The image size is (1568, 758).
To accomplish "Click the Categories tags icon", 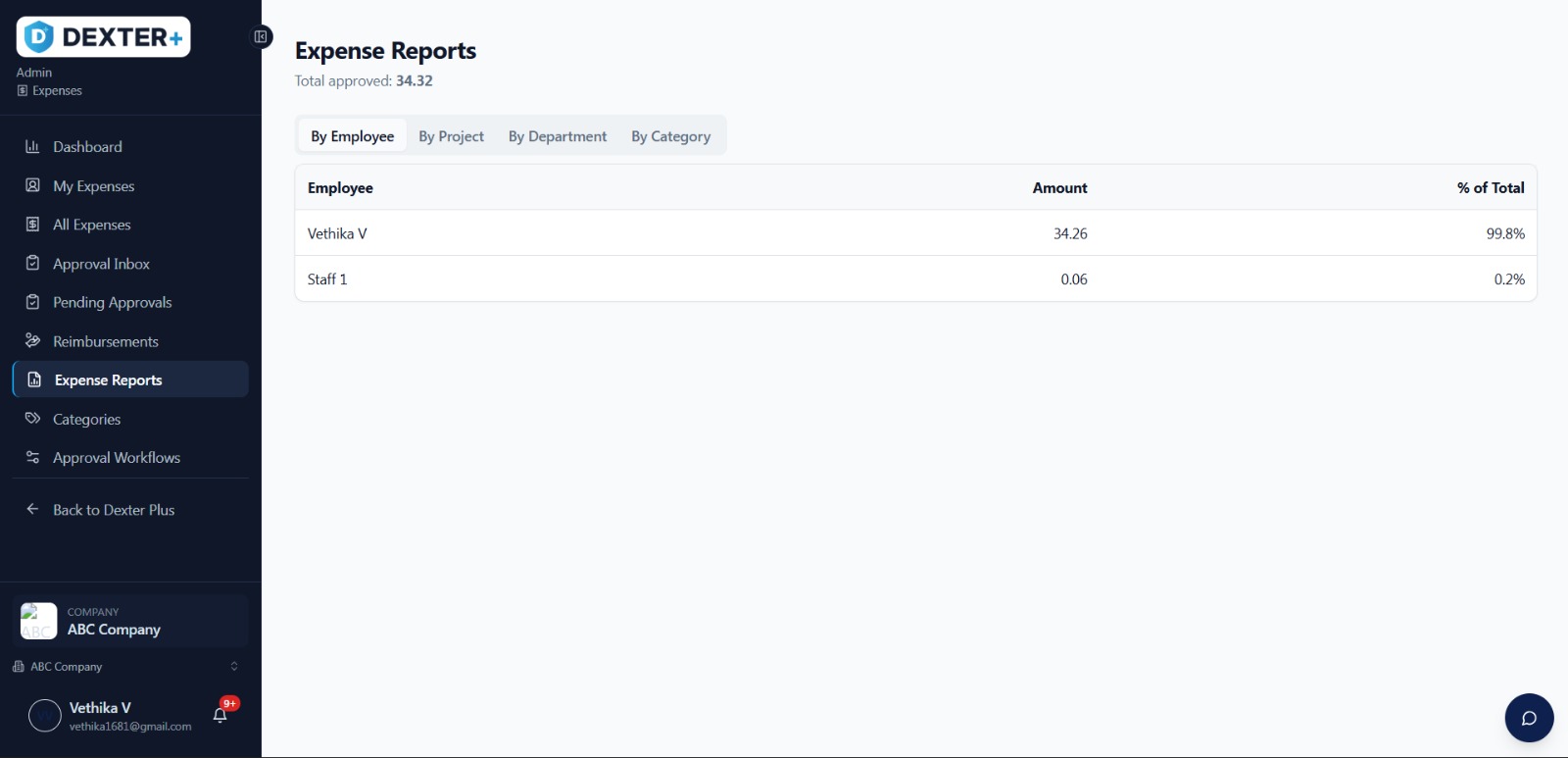I will (x=32, y=419).
